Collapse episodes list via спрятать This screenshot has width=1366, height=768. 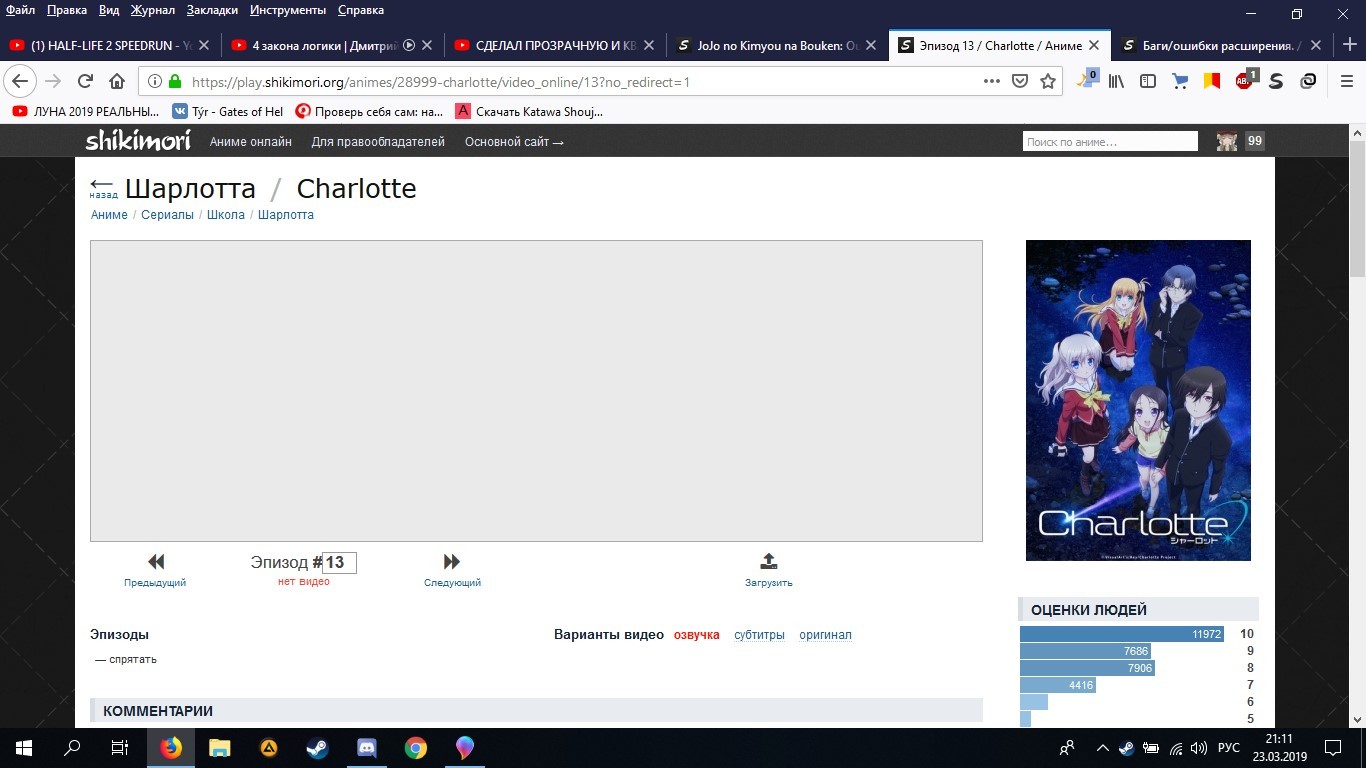[126, 659]
